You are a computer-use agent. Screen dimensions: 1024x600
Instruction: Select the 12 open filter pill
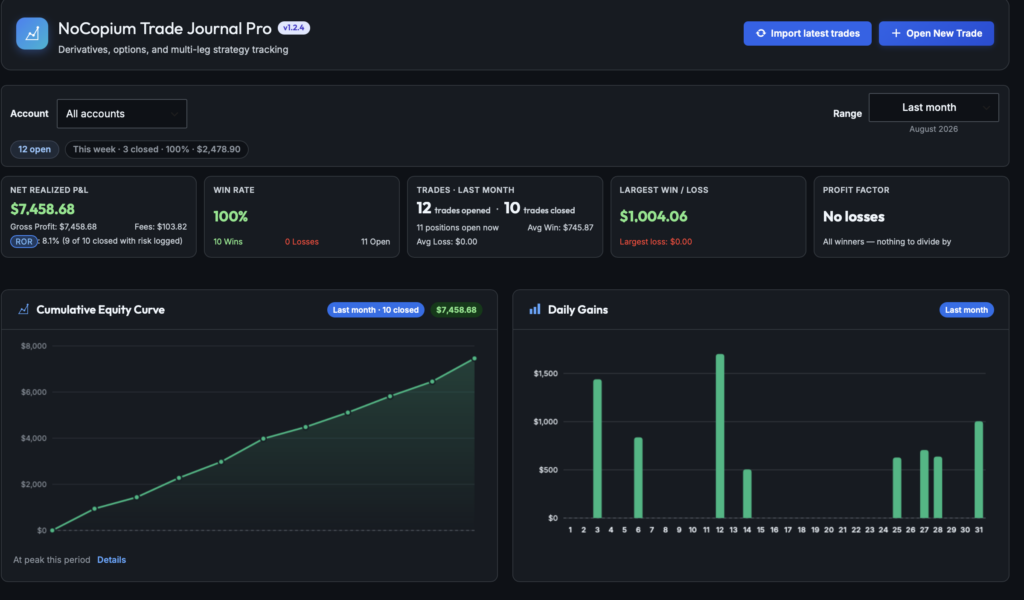pos(35,150)
